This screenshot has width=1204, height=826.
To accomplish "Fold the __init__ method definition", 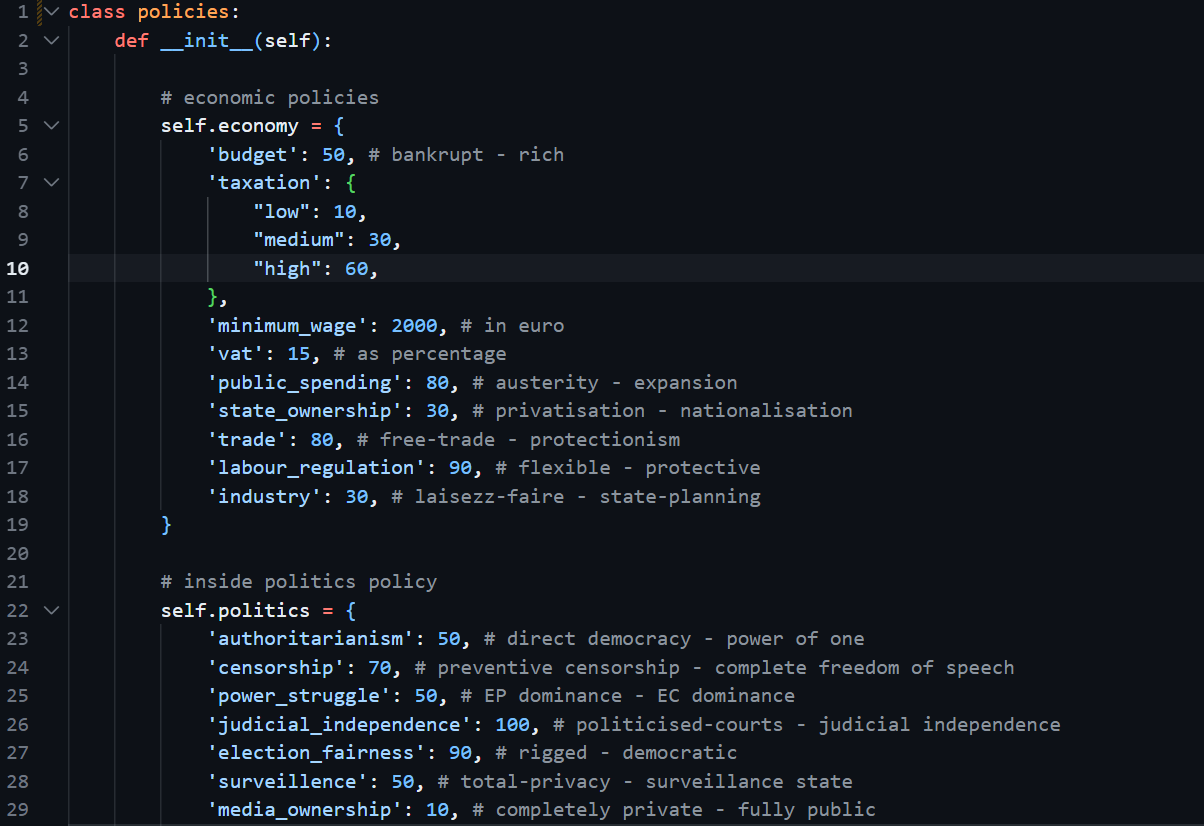I will (52, 41).
